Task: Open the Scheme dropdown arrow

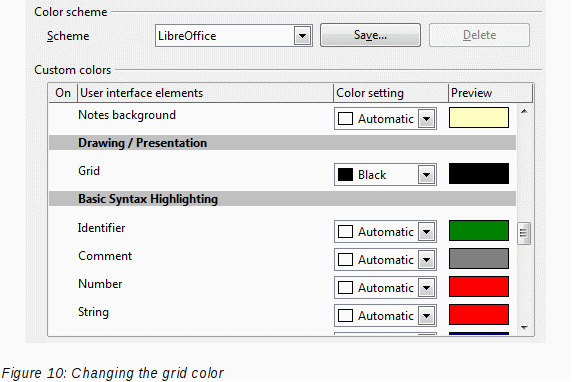Action: click(302, 36)
